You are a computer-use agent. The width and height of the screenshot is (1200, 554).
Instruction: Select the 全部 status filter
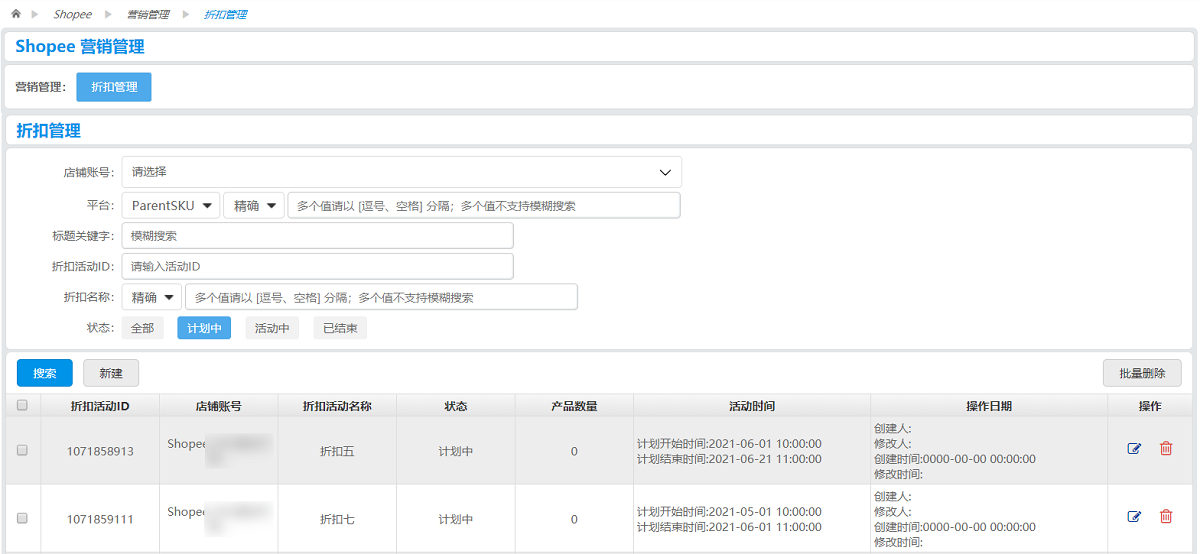pos(143,328)
